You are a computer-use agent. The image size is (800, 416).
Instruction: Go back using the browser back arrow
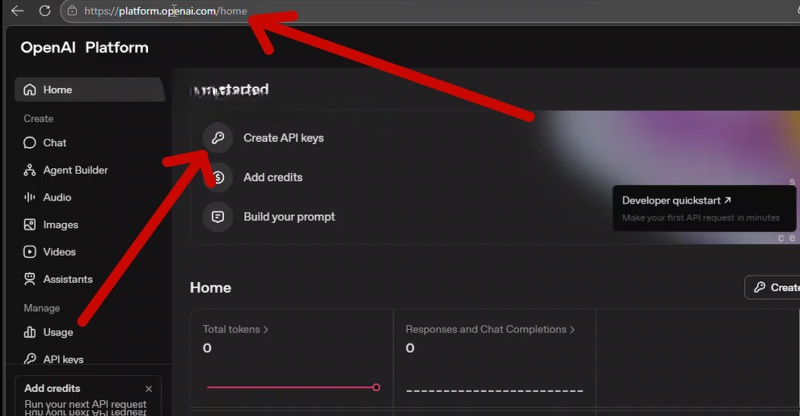click(x=17, y=11)
